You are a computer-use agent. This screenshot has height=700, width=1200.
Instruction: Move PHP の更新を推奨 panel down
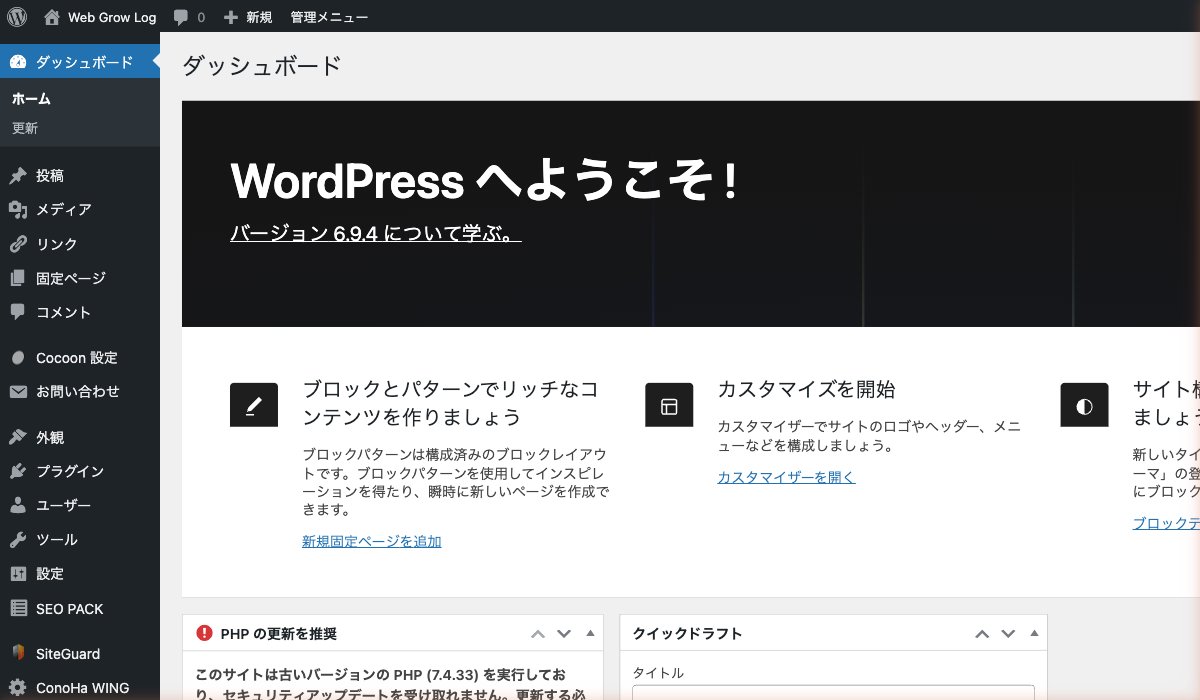pyautogui.click(x=564, y=634)
